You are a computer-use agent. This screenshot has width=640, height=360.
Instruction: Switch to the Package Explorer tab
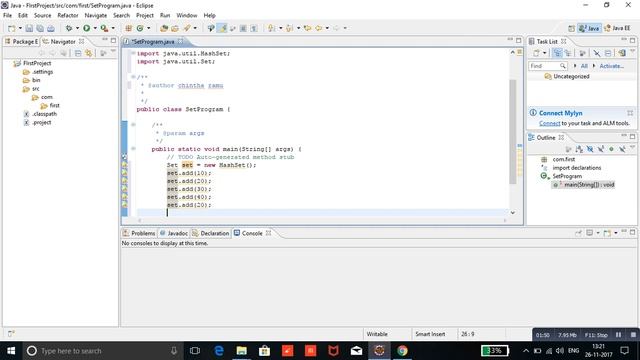tap(21, 42)
